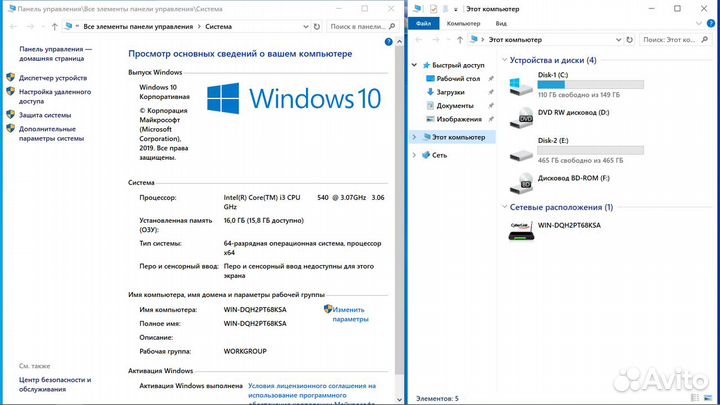
Task: Expand Этот компьютер tree node
Action: point(414,137)
